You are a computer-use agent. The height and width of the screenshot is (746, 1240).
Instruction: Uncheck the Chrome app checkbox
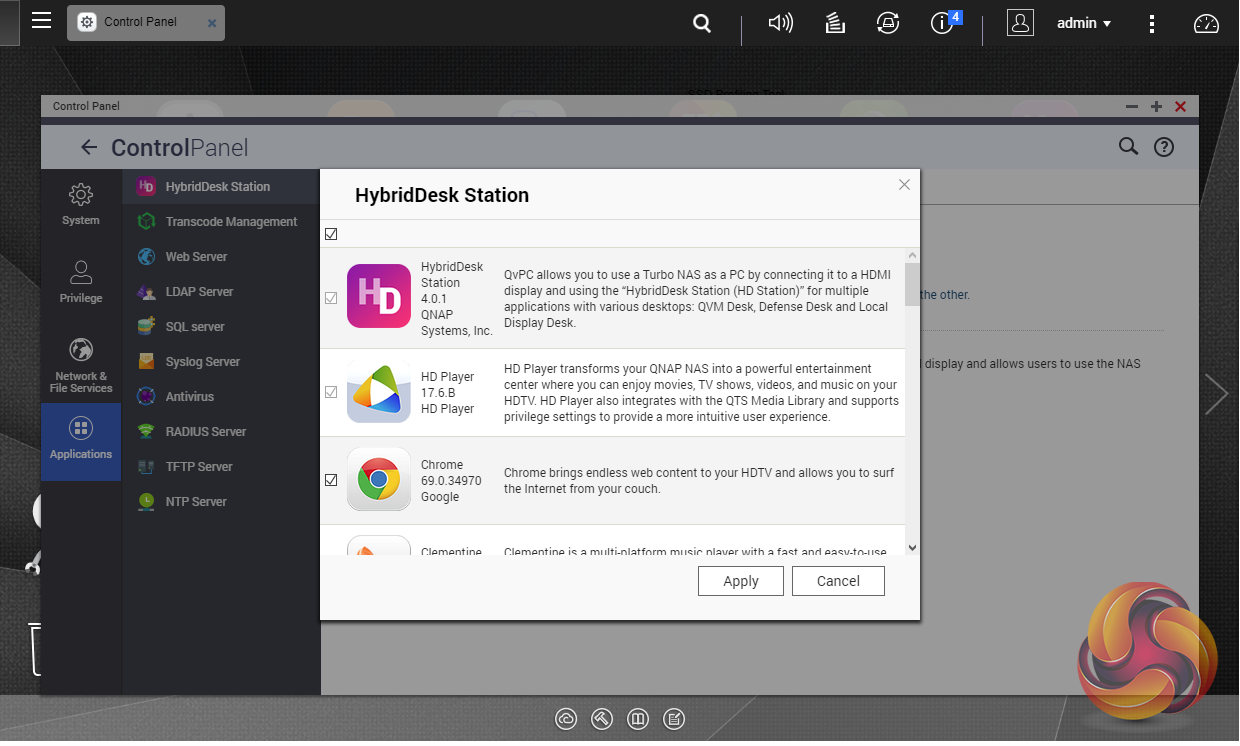point(331,480)
